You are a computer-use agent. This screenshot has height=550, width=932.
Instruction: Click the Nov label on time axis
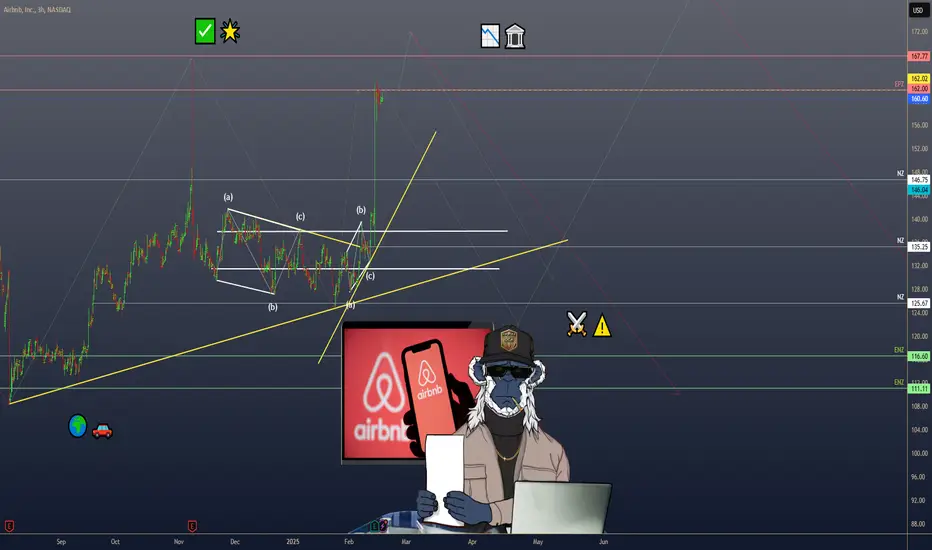tap(179, 542)
